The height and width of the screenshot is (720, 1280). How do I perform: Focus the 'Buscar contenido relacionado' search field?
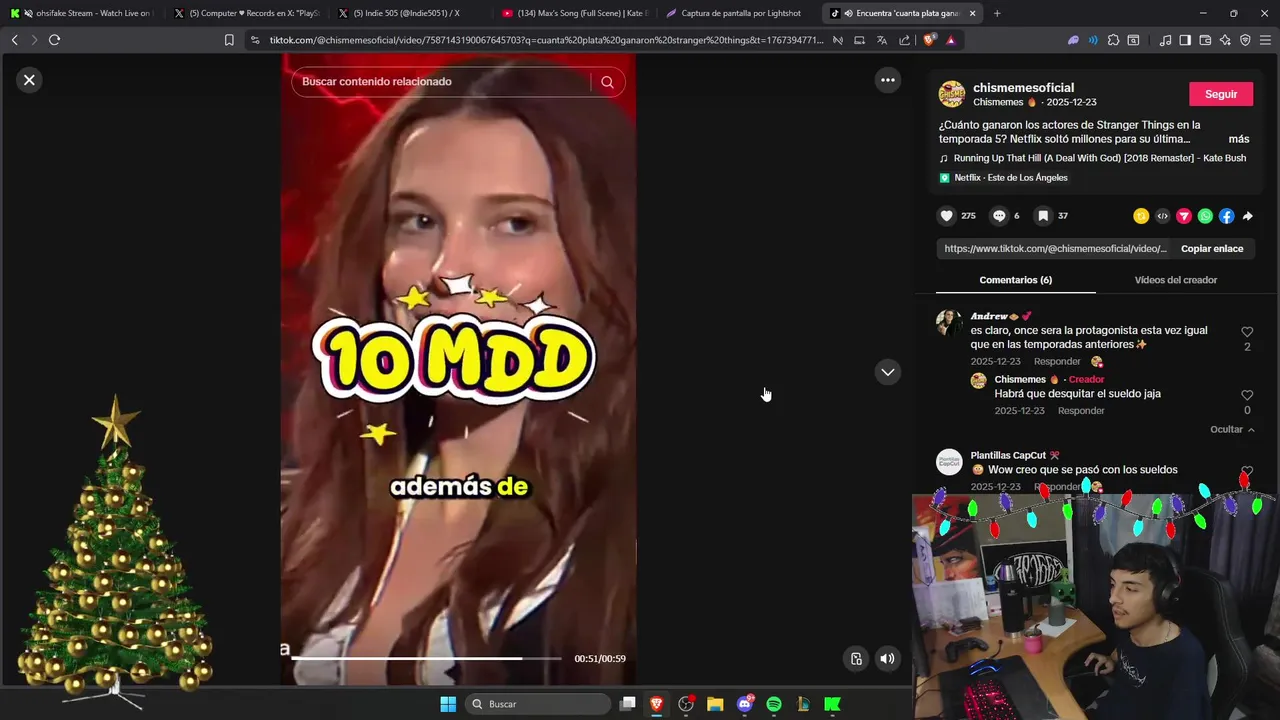point(442,82)
